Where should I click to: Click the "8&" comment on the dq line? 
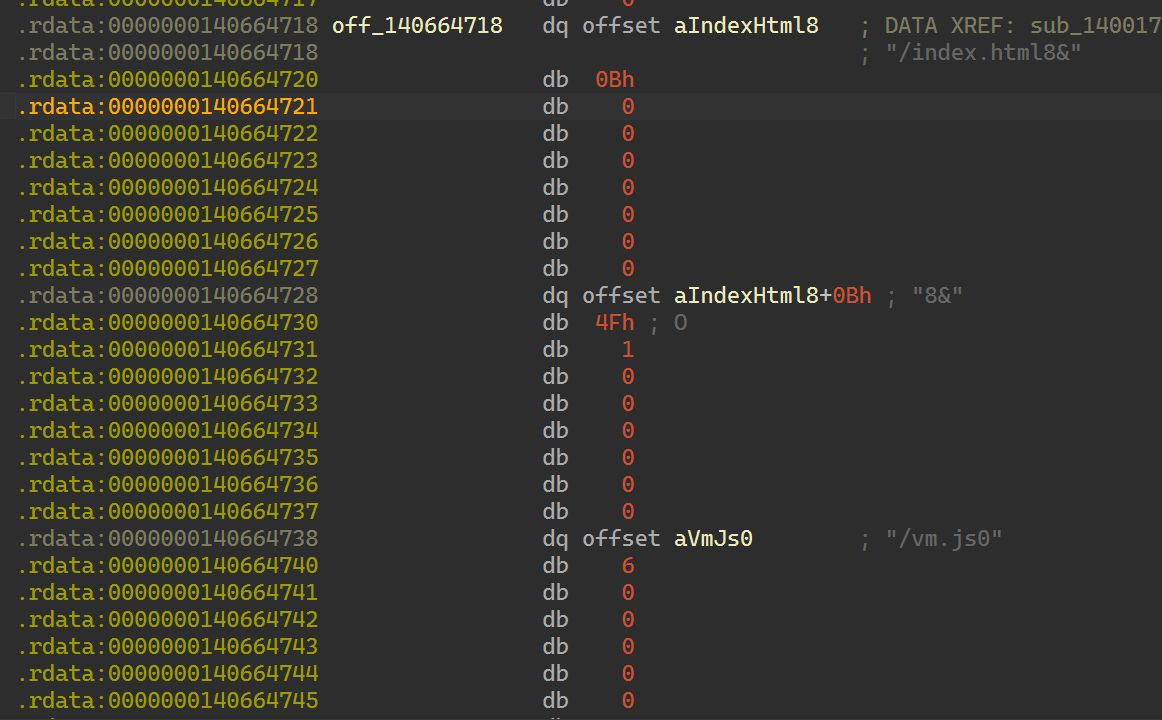pos(937,294)
